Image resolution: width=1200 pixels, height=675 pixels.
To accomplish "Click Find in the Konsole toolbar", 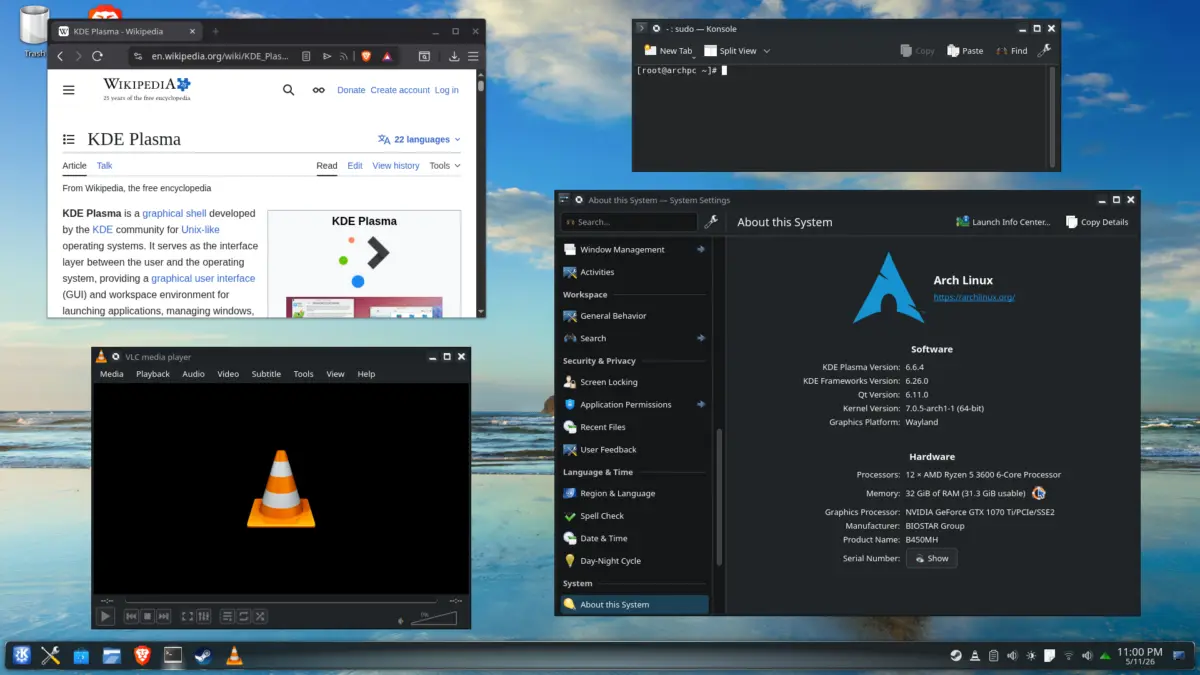I will [x=1011, y=50].
